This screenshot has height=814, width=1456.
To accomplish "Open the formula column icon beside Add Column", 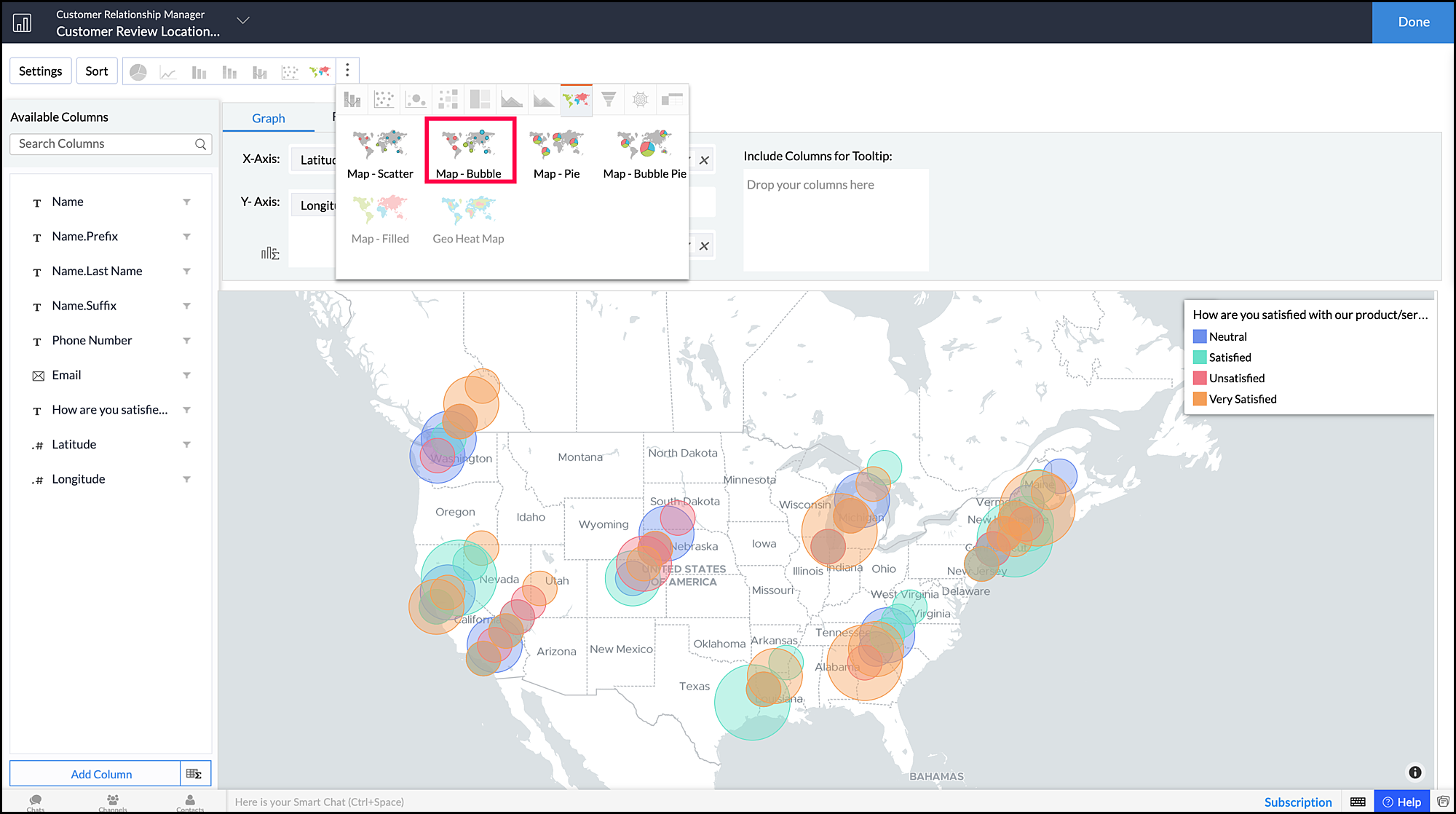I will tap(194, 773).
